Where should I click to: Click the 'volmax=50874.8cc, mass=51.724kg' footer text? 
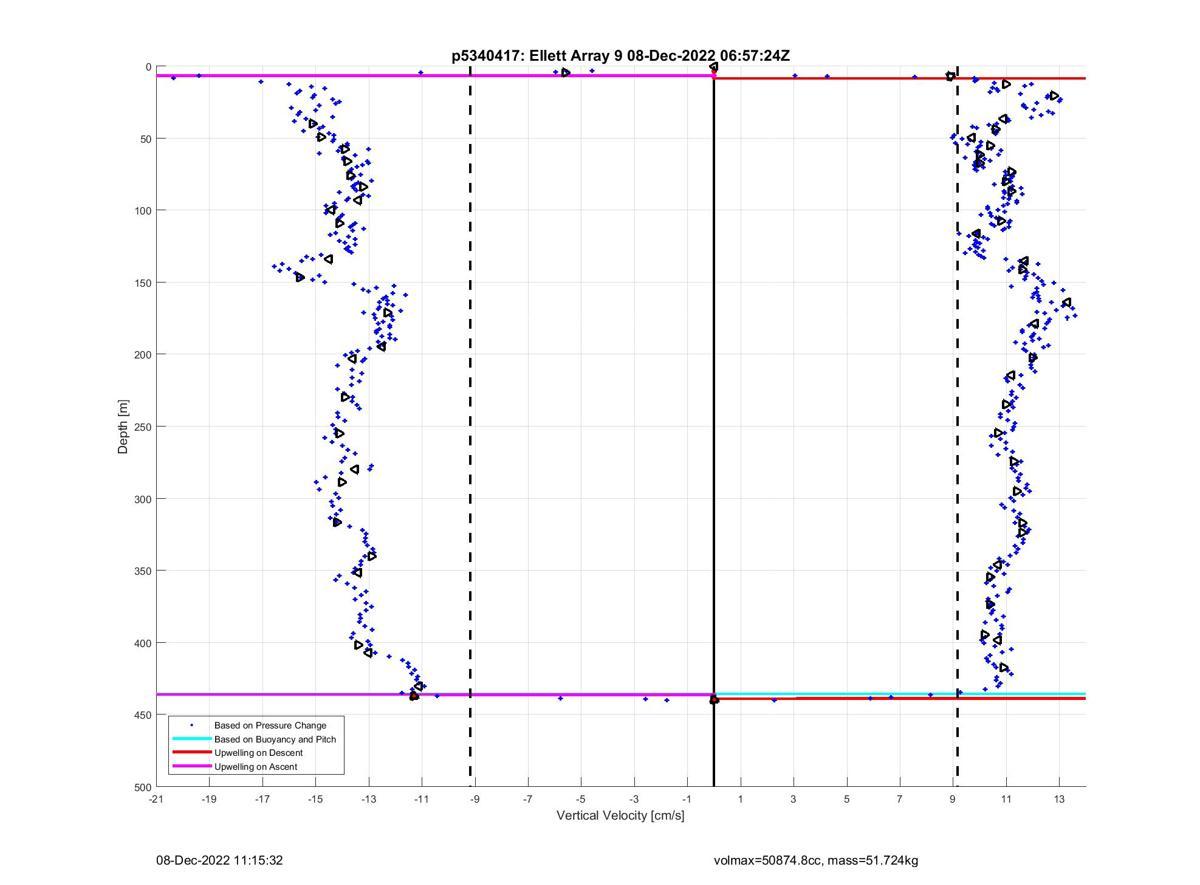tap(816, 860)
